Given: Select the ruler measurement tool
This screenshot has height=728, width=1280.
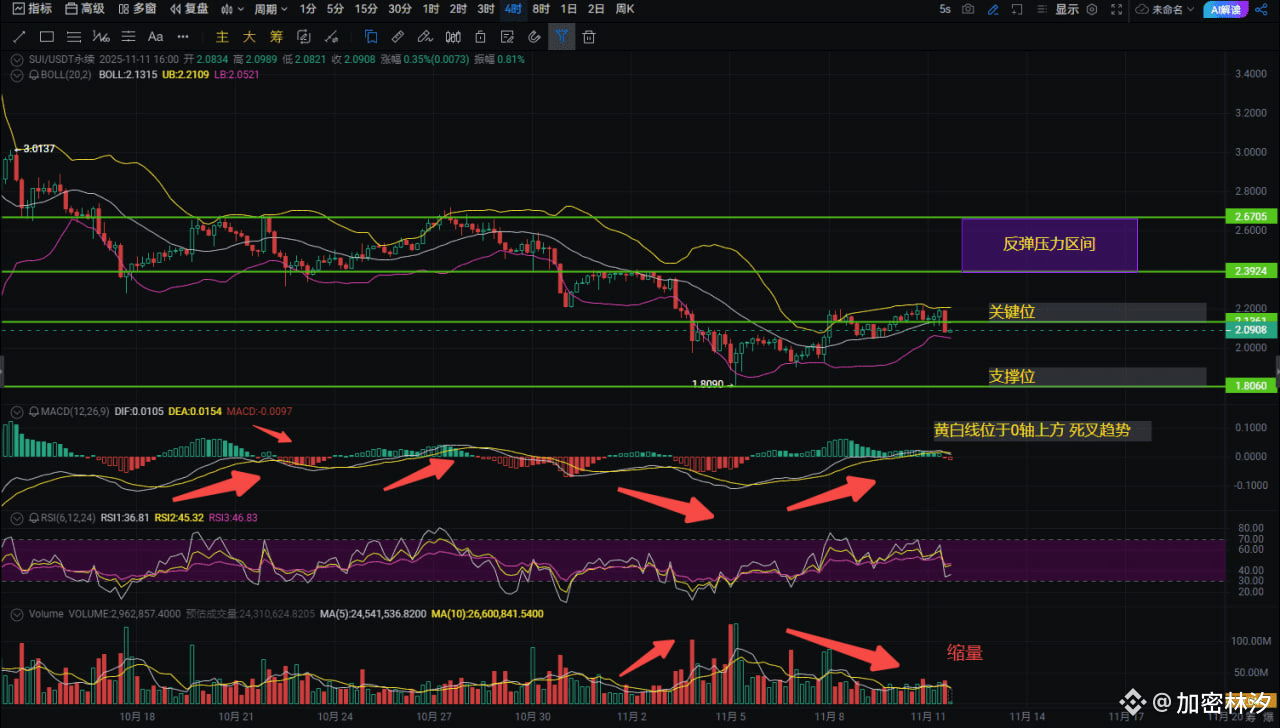Looking at the screenshot, I should coord(397,37).
